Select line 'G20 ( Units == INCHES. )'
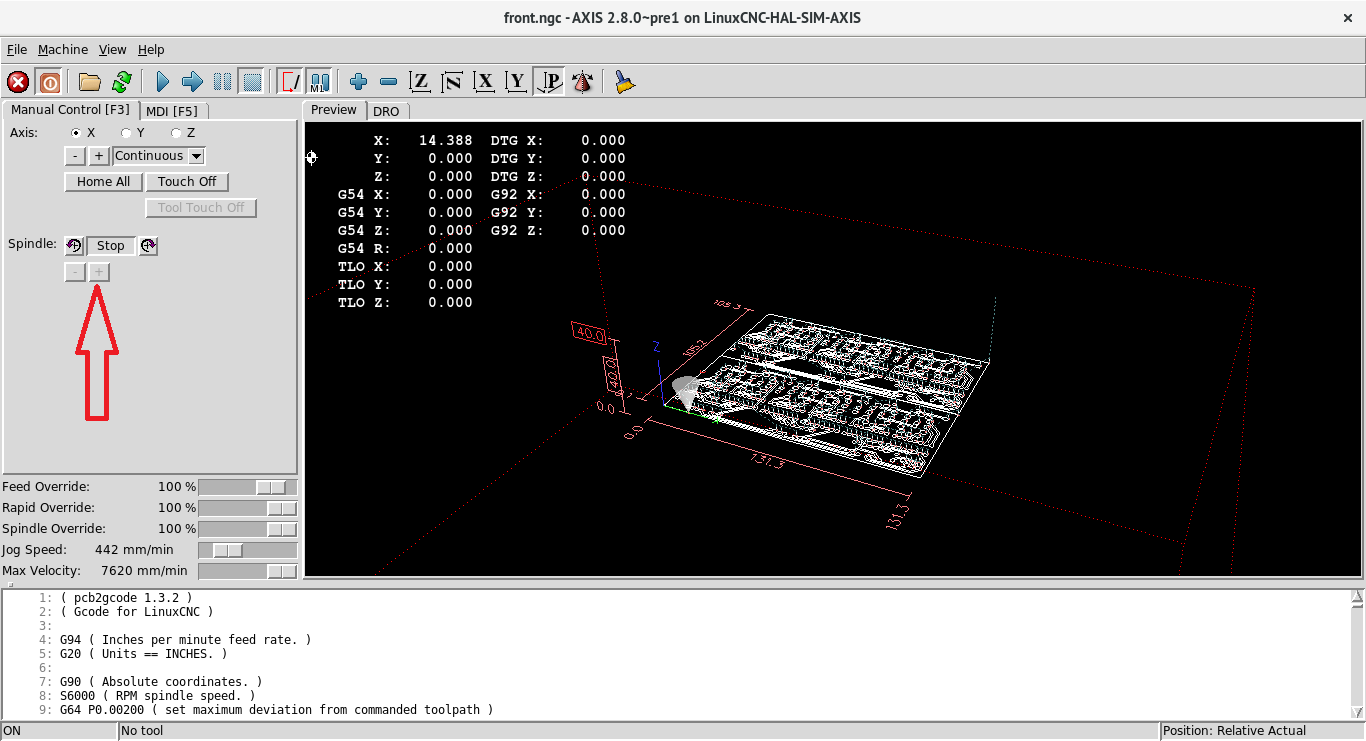Image resolution: width=1366 pixels, height=741 pixels. click(143, 654)
